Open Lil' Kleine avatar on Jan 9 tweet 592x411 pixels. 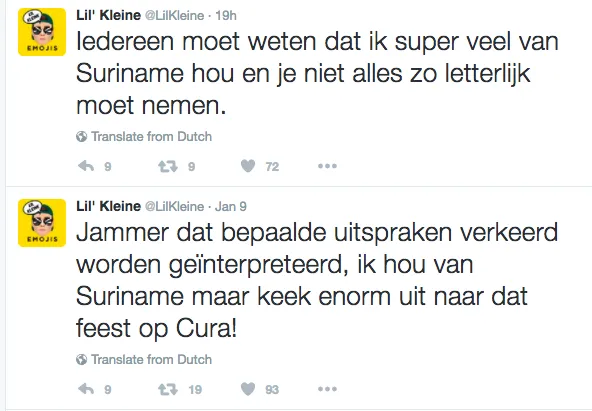tap(42, 223)
